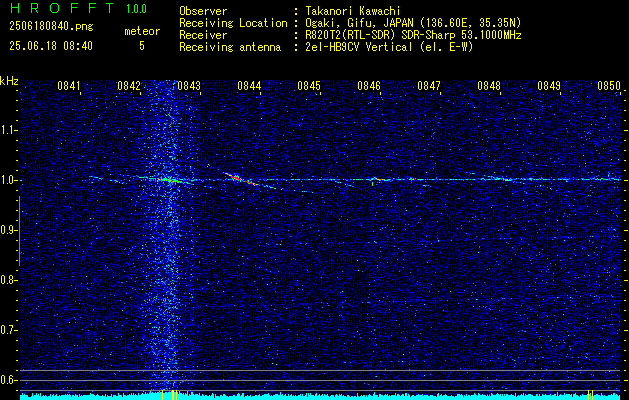Click the 2el-HB9CV Vertical antenna text
The image size is (629, 400).
click(x=389, y=47)
